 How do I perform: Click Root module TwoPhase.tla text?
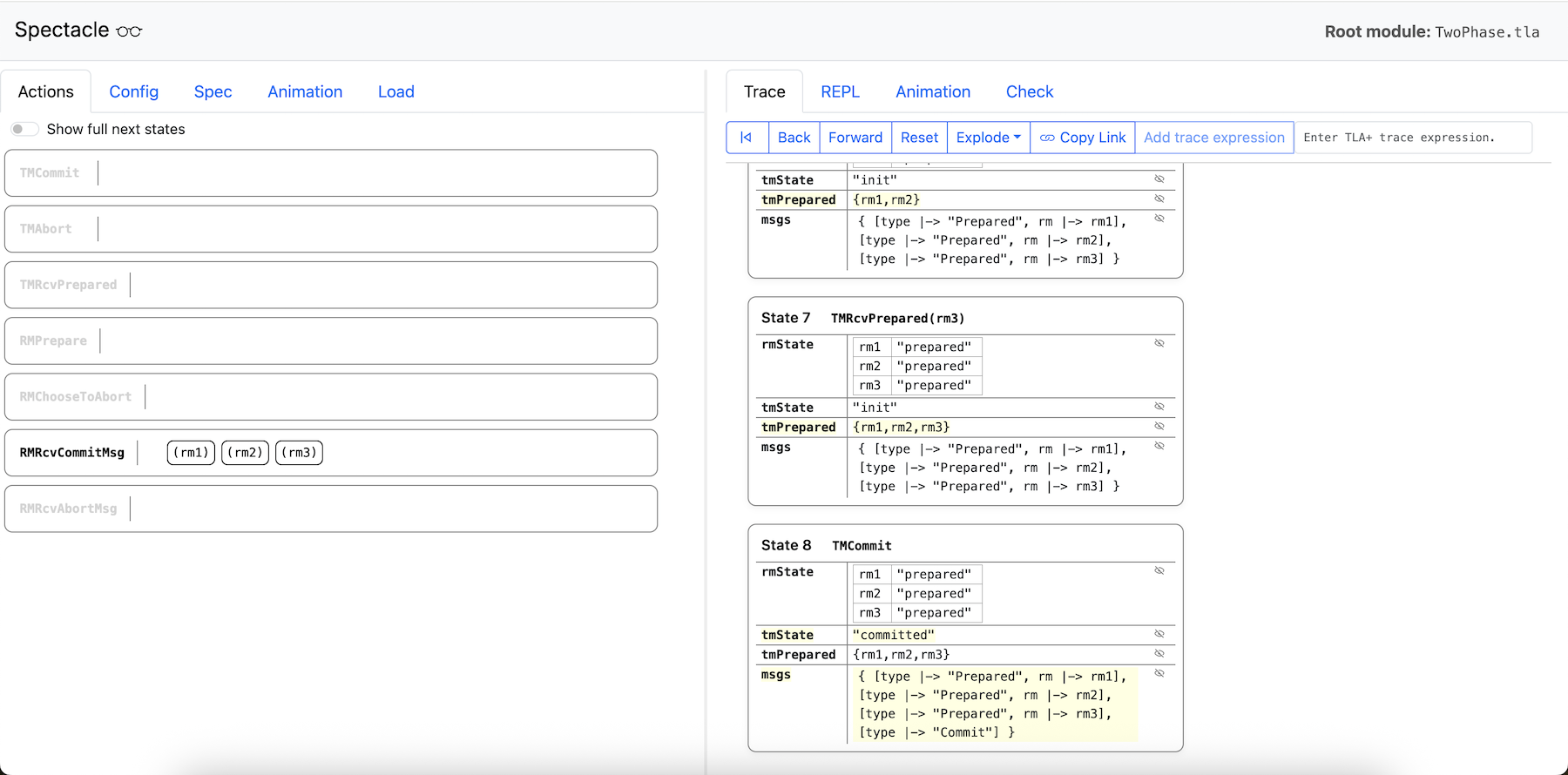pyautogui.click(x=1432, y=32)
